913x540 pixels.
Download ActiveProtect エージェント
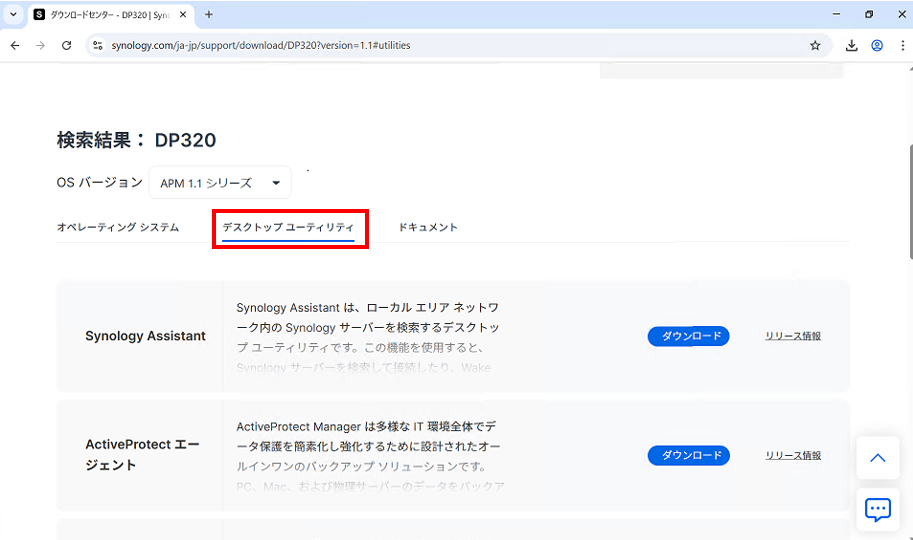coord(688,455)
